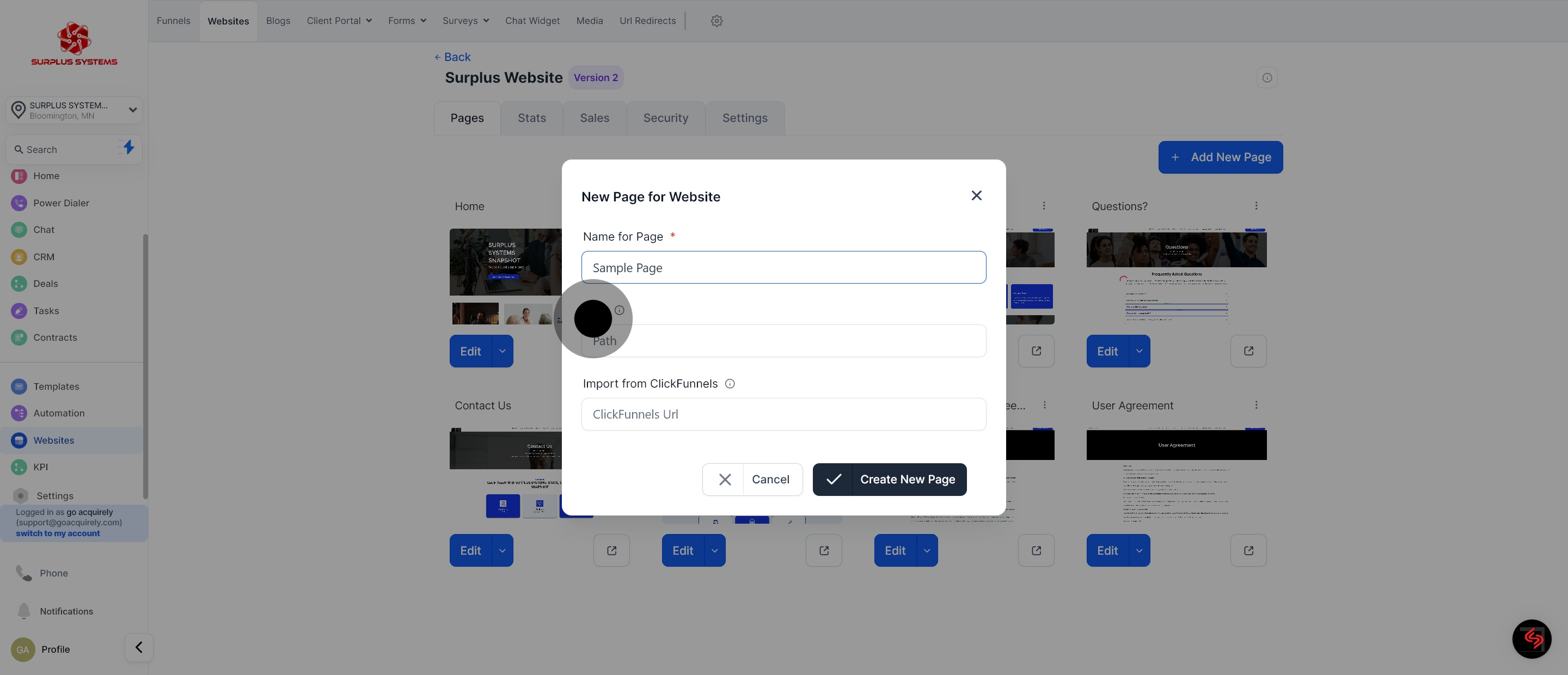1568x675 pixels.
Task: Click the info icon beside Import from ClickFunnels
Action: point(730,383)
